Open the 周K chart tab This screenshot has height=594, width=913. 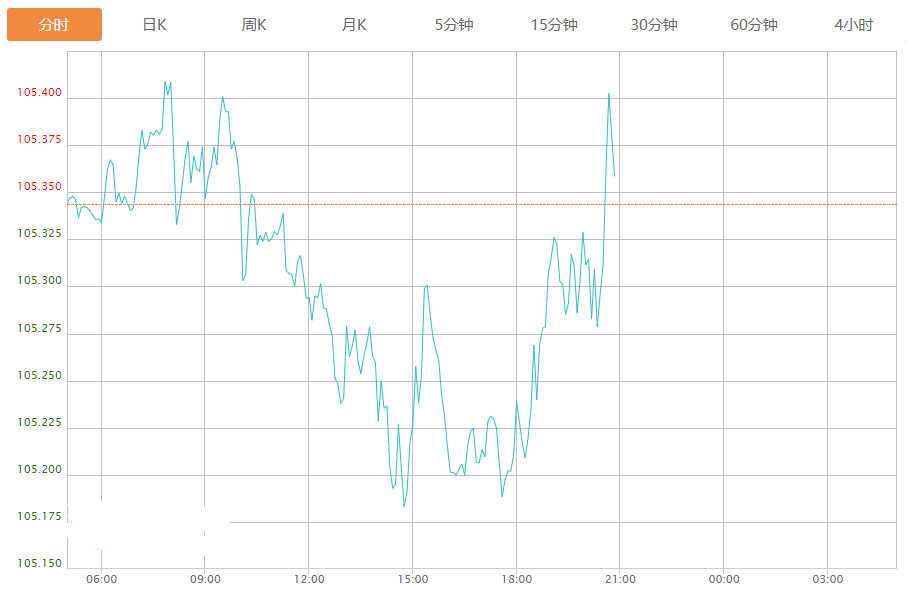254,25
